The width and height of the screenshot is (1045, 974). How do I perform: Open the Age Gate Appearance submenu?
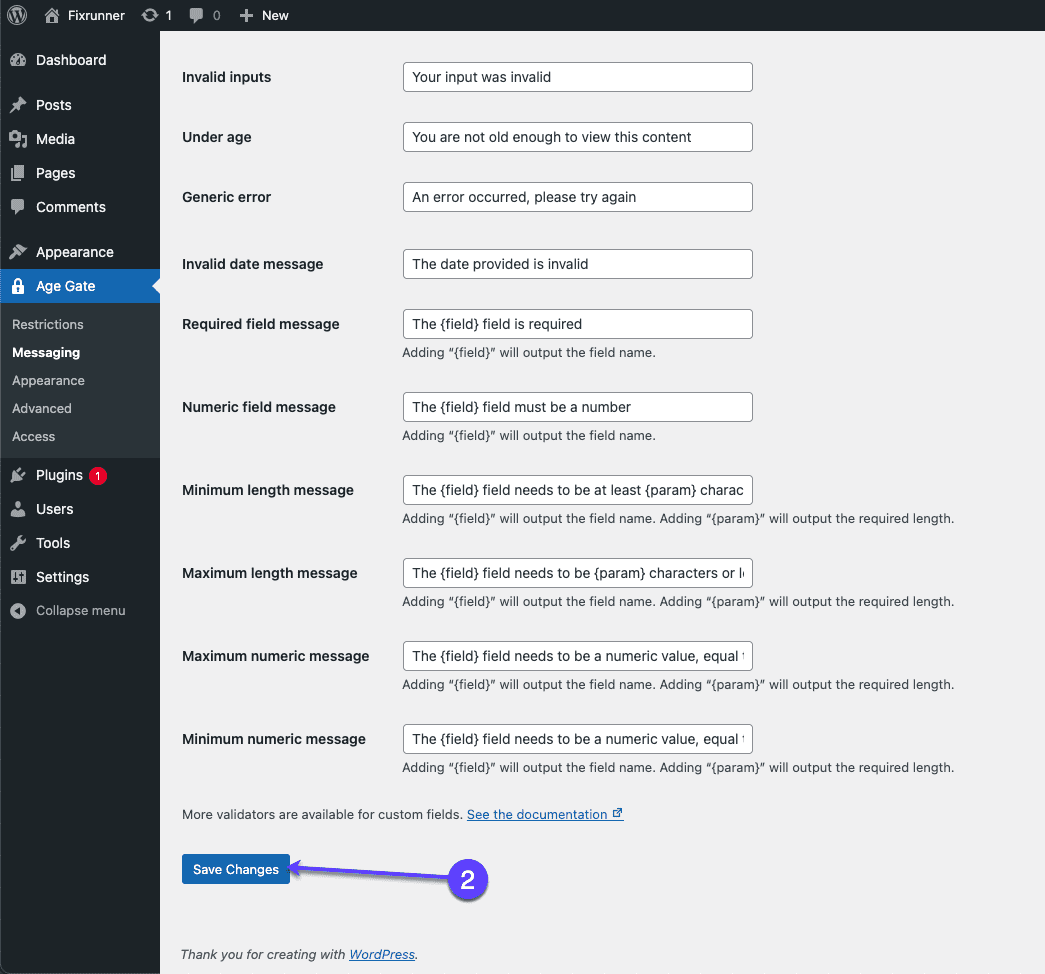48,380
